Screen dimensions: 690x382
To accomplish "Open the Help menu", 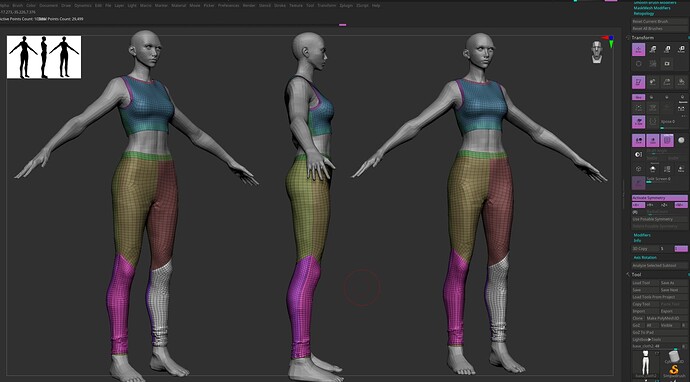I will 376,5.
